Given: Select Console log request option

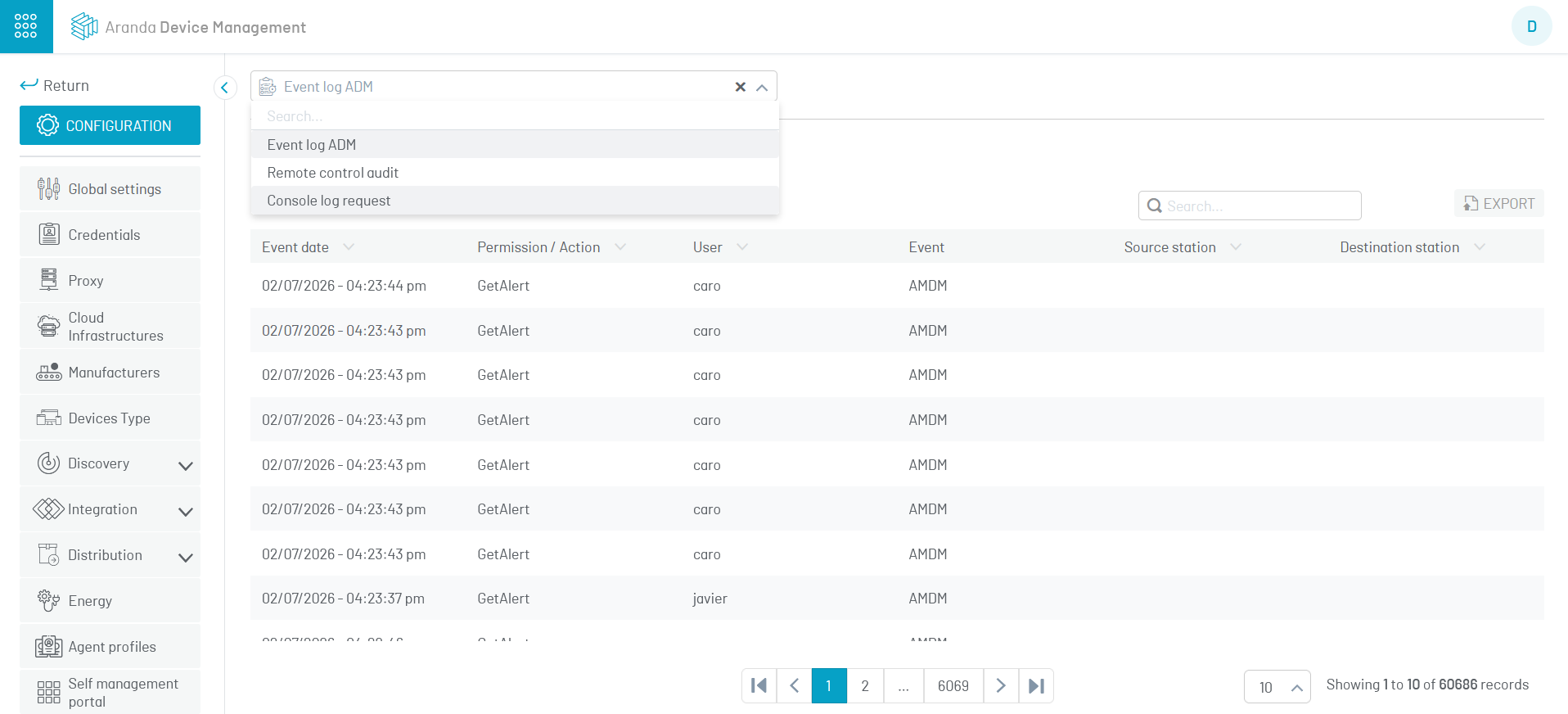Looking at the screenshot, I should click(x=515, y=201).
